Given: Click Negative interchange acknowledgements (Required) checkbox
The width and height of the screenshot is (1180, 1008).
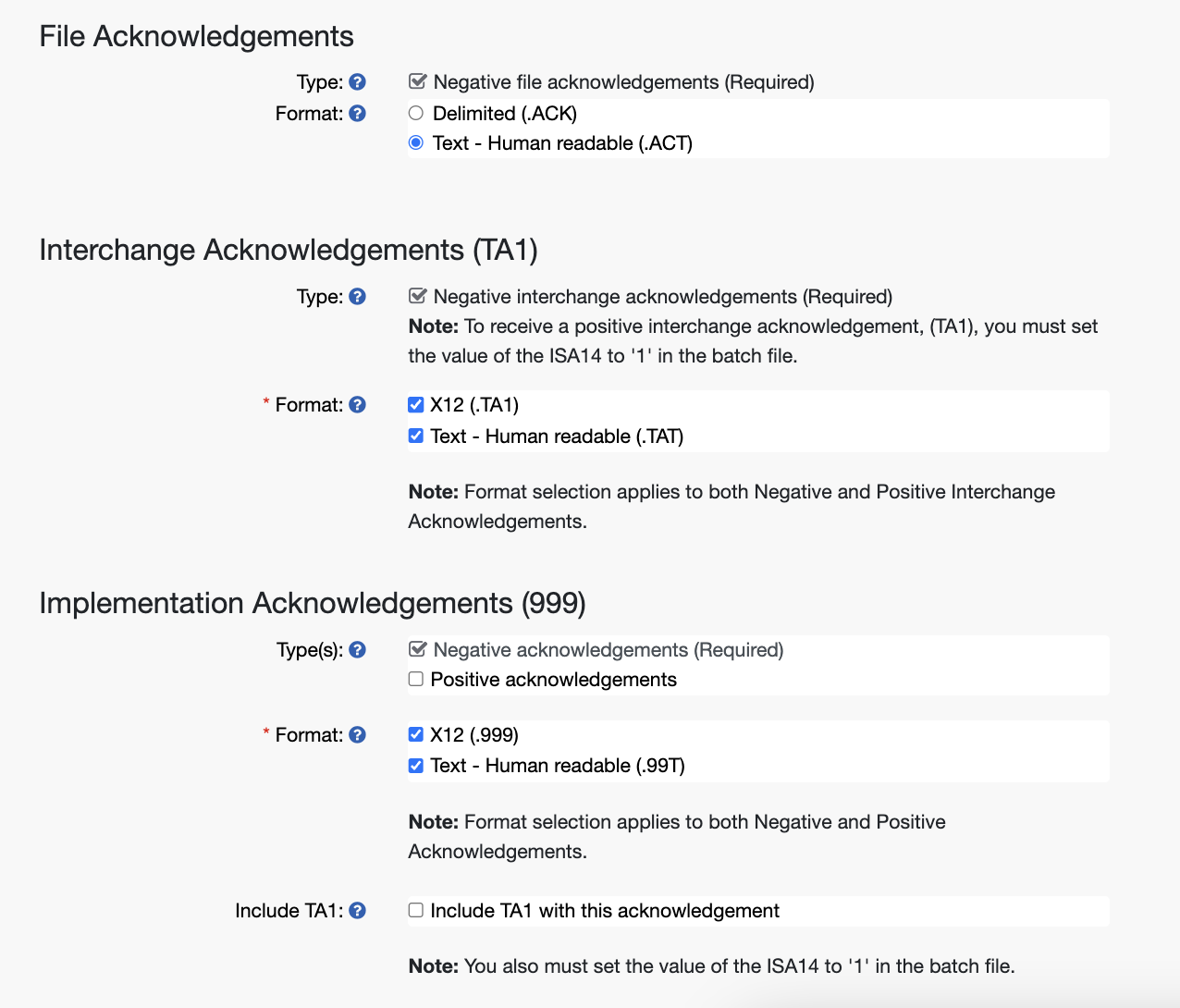Looking at the screenshot, I should point(418,296).
